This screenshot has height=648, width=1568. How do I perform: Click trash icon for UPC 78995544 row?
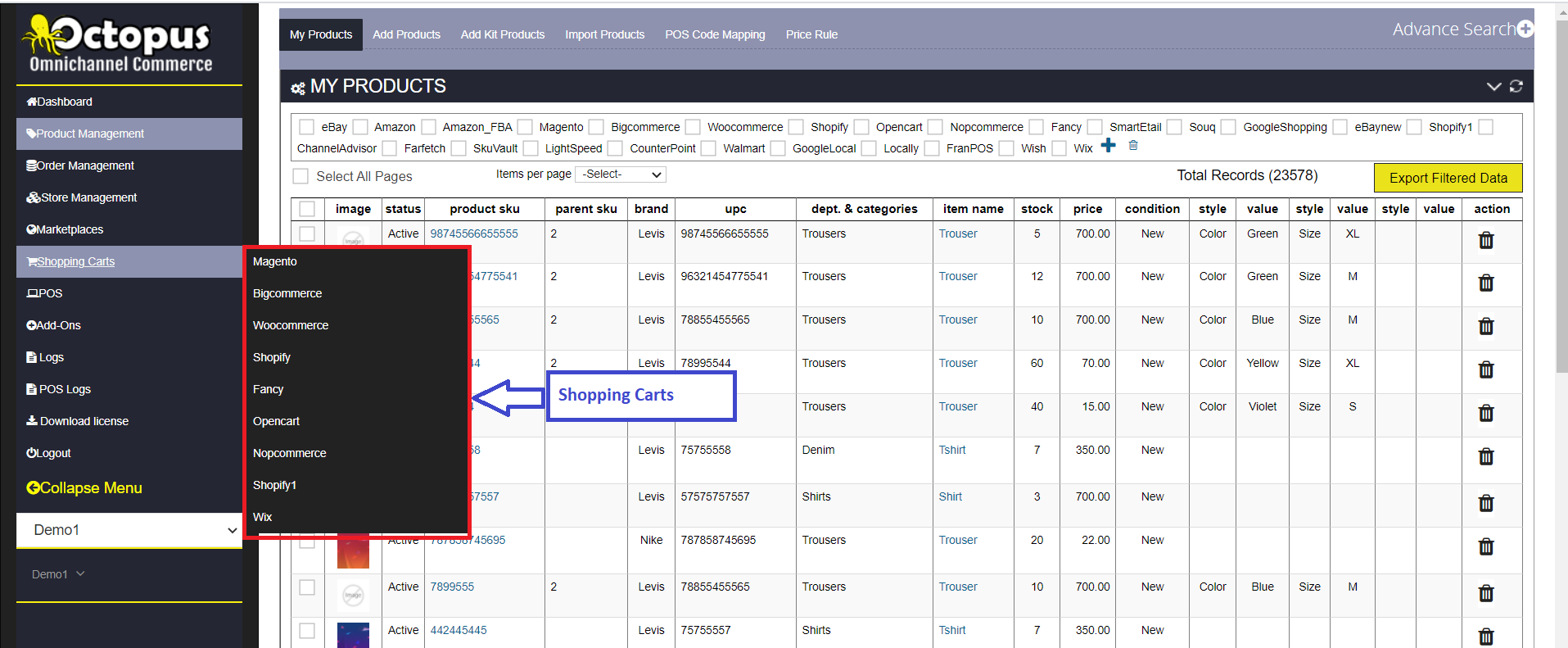[1486, 369]
